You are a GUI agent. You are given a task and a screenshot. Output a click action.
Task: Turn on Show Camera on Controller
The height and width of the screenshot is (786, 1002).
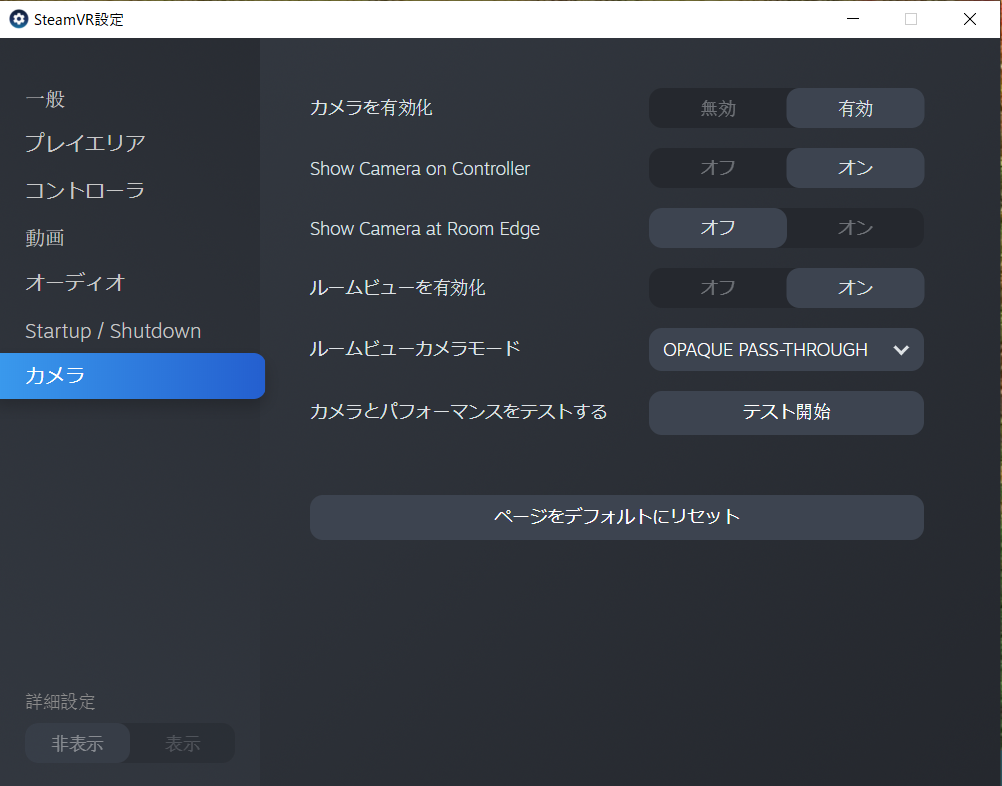(855, 168)
